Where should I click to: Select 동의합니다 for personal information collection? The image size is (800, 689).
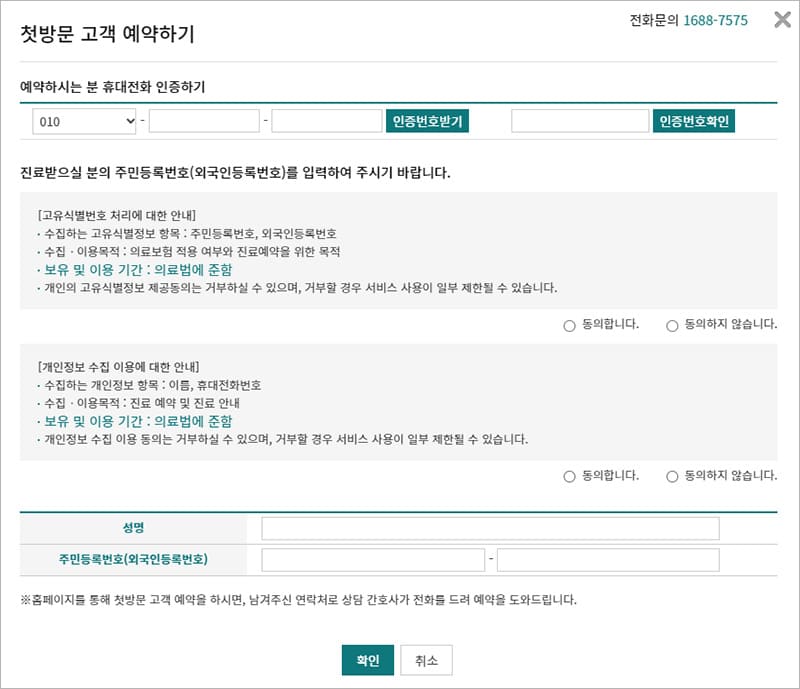pos(570,476)
